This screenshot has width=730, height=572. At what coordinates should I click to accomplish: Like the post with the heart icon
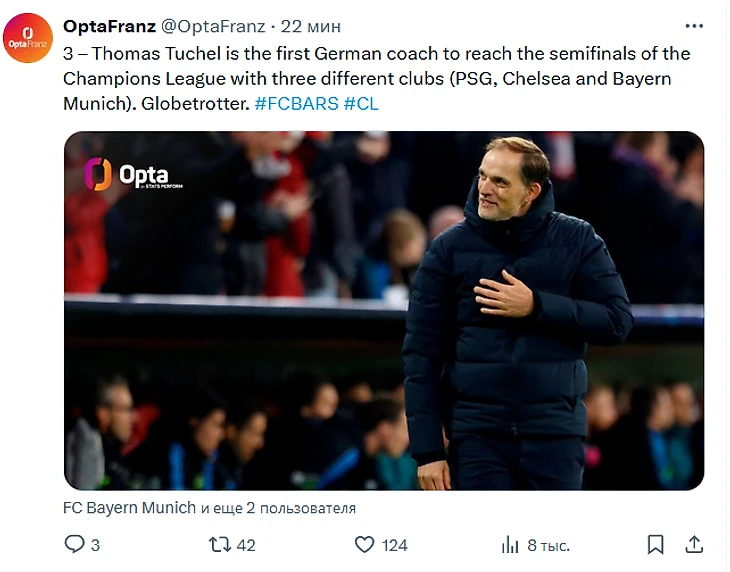coord(365,544)
